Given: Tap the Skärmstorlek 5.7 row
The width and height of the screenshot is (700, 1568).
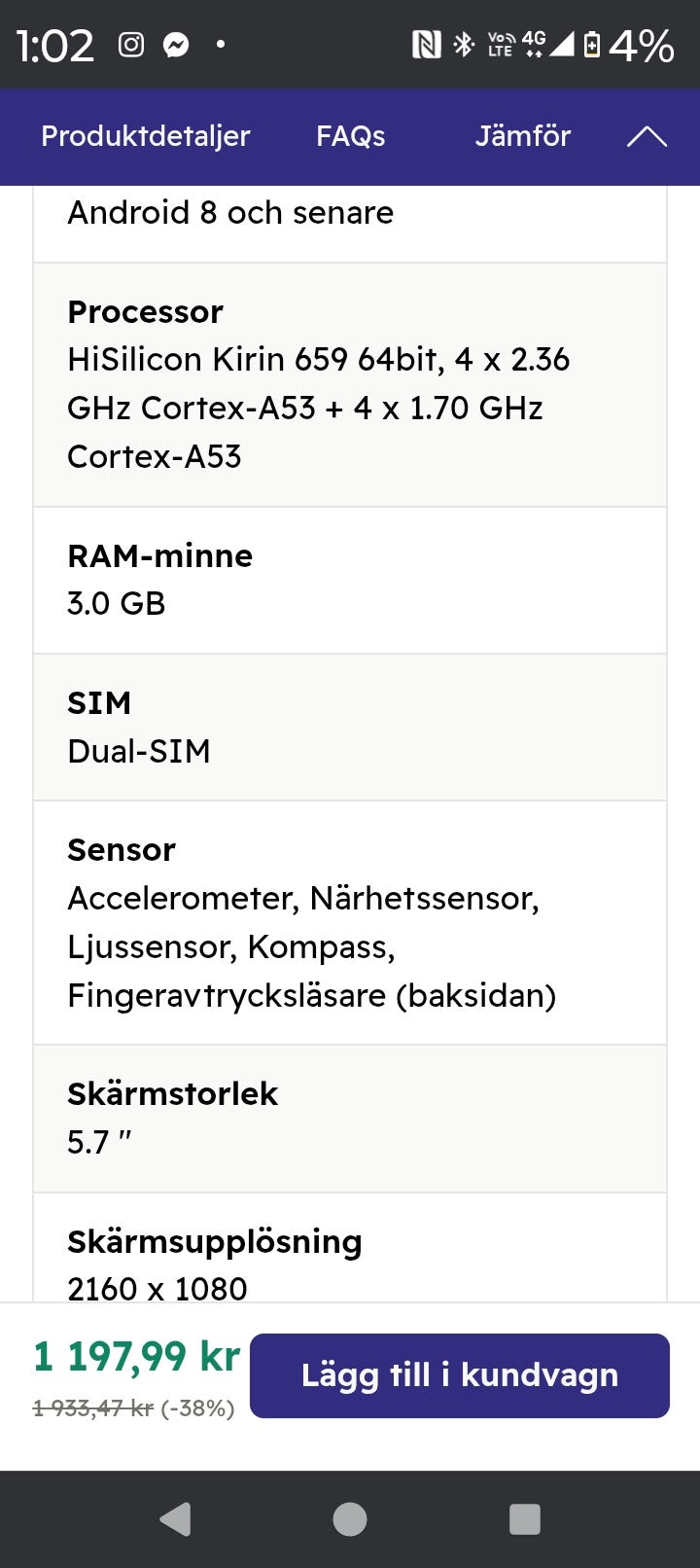Looking at the screenshot, I should pos(350,1119).
